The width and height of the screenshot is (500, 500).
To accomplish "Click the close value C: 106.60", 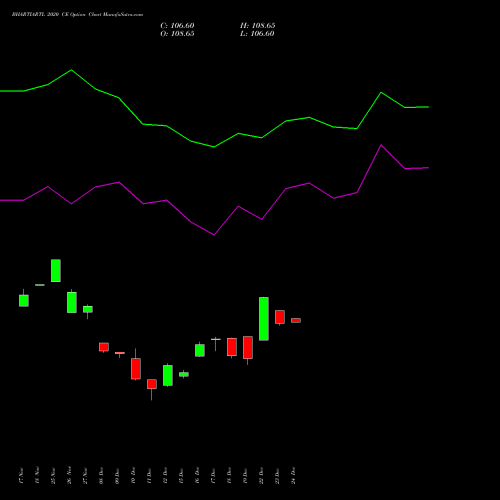I will [x=177, y=26].
